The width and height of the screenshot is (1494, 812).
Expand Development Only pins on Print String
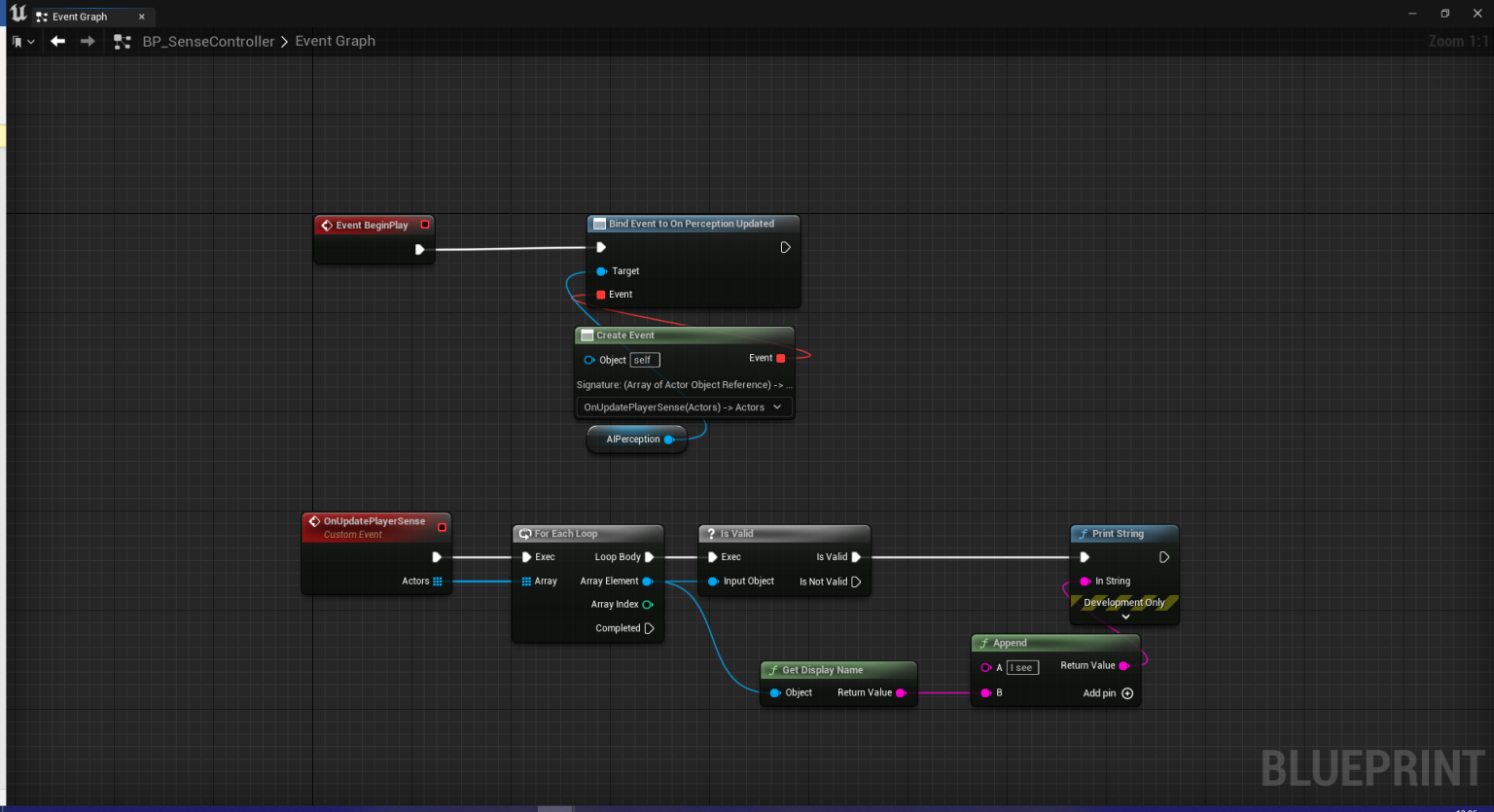point(1124,615)
